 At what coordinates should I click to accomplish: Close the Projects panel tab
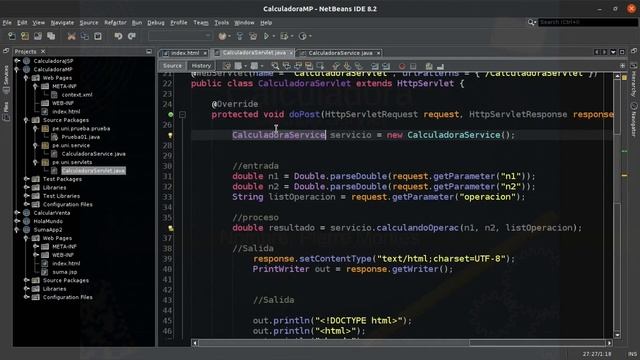[43, 51]
